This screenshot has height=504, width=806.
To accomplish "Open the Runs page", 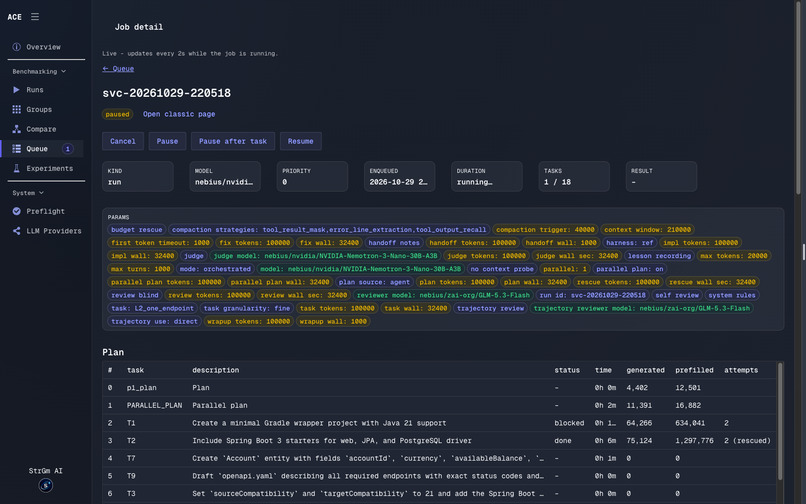I will [34, 89].
